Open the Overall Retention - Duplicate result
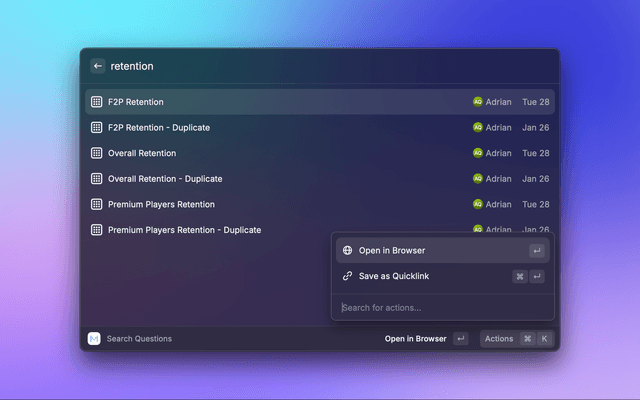The image size is (640, 400). (165, 179)
